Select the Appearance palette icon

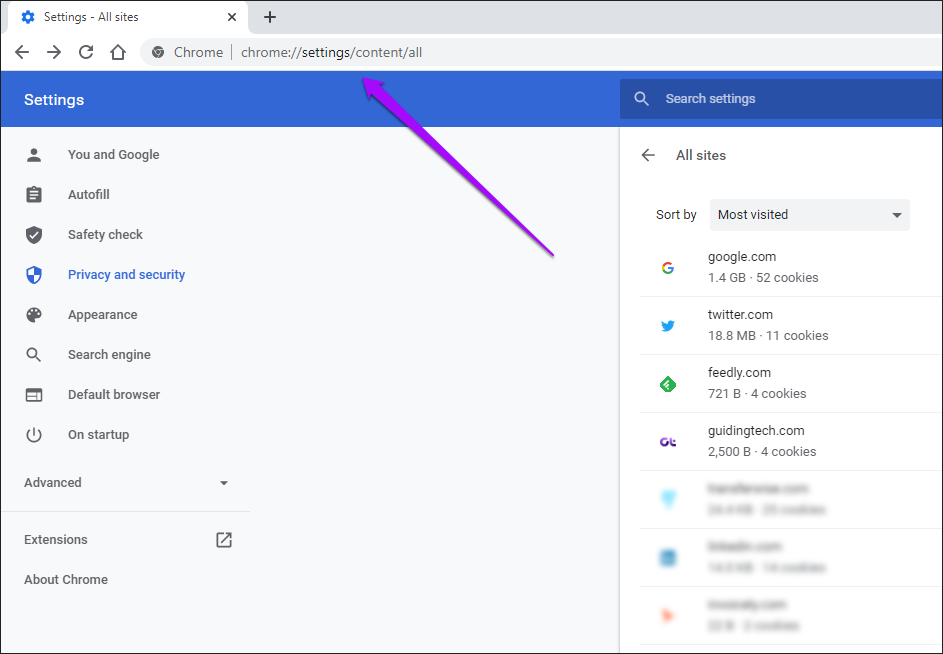point(35,314)
